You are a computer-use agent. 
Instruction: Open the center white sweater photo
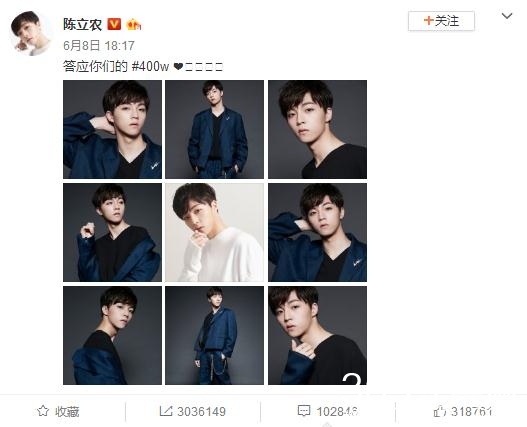(214, 232)
